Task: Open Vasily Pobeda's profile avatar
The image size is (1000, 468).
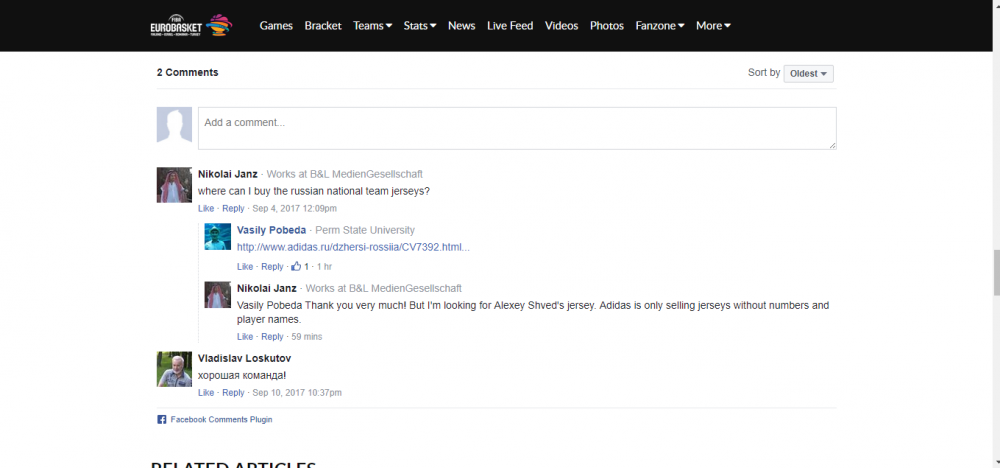Action: pos(217,237)
